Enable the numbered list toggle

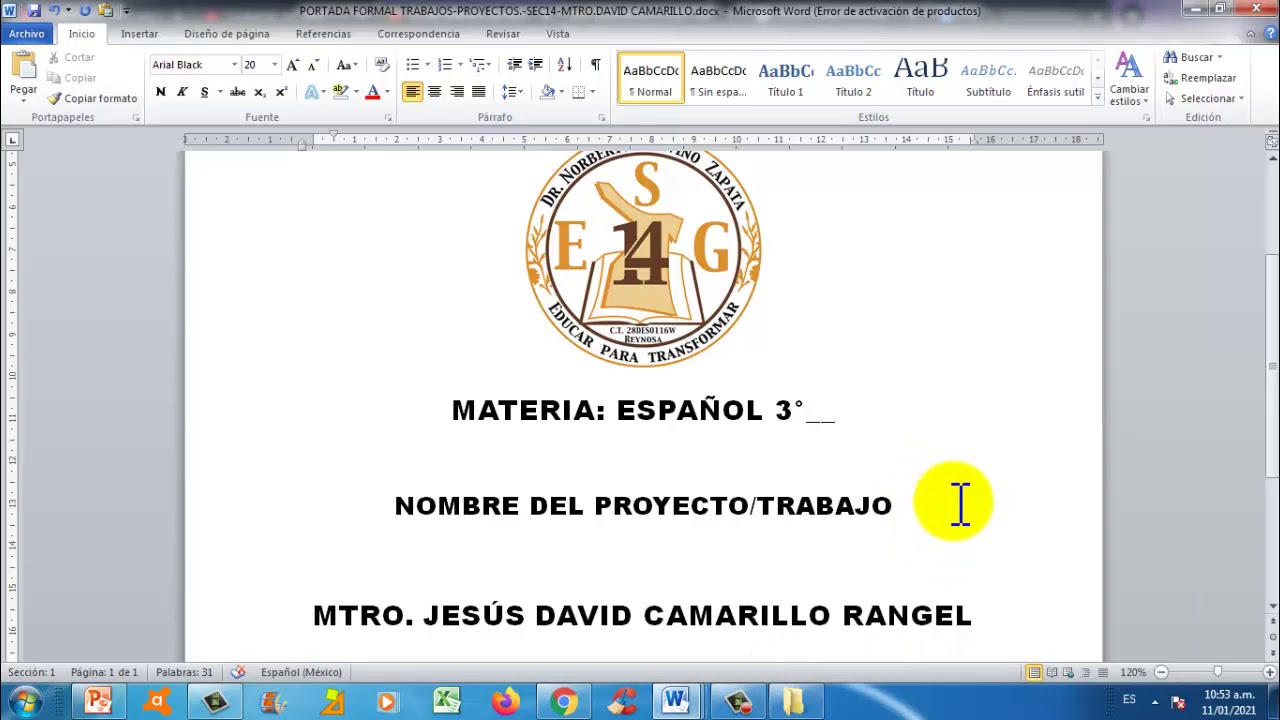(443, 65)
